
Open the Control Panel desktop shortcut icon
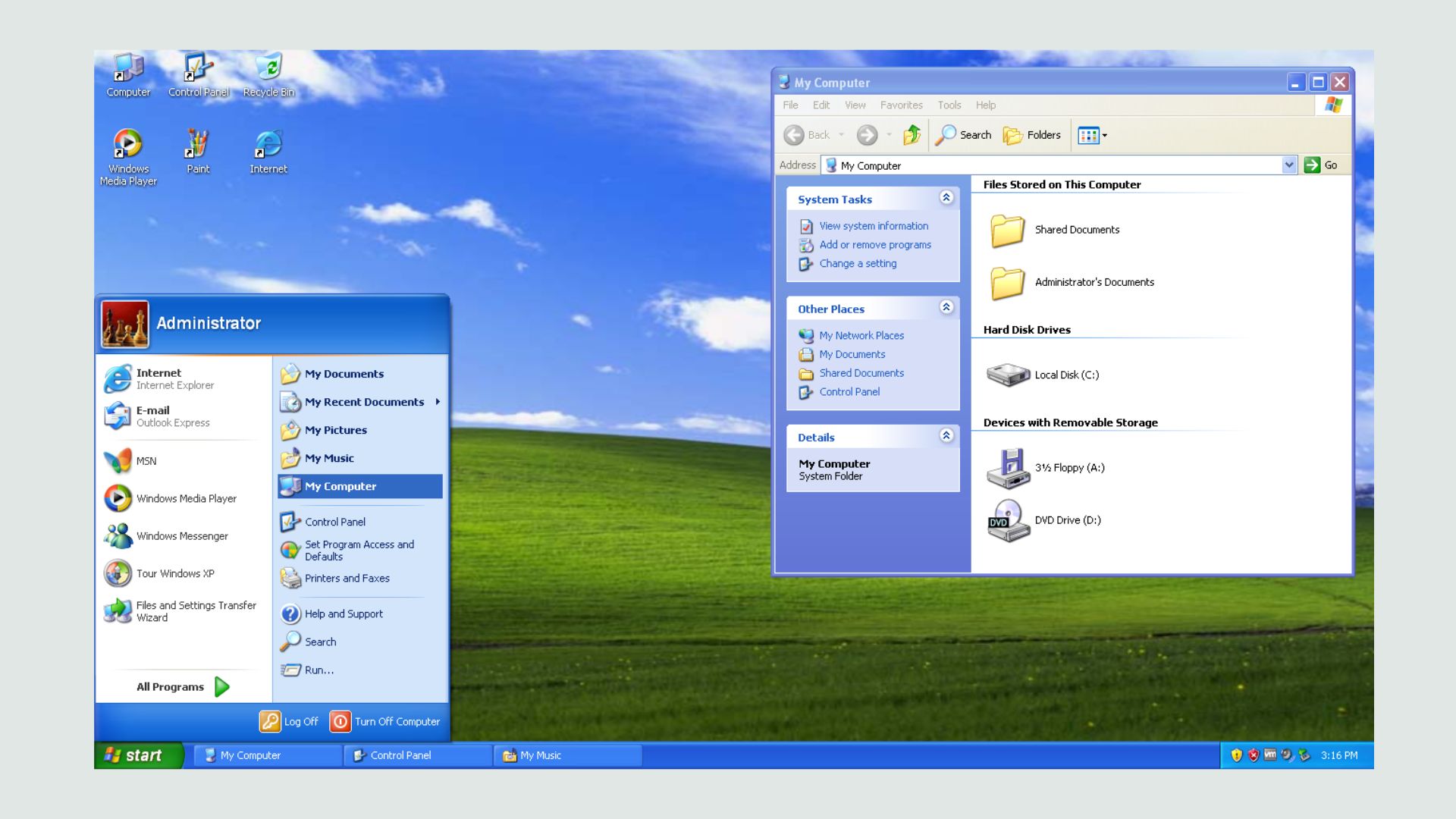point(199,75)
